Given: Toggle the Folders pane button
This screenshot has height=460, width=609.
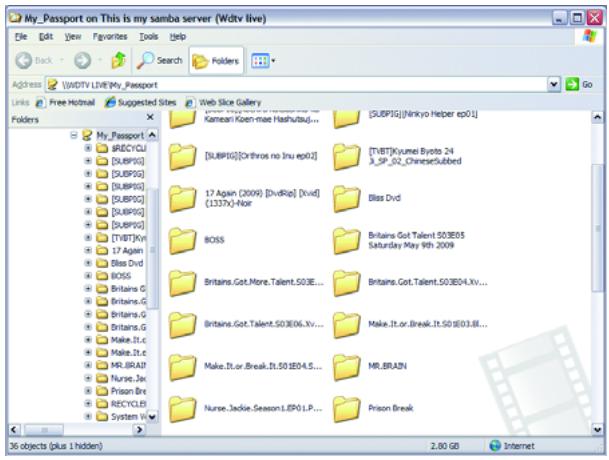Looking at the screenshot, I should point(216,61).
